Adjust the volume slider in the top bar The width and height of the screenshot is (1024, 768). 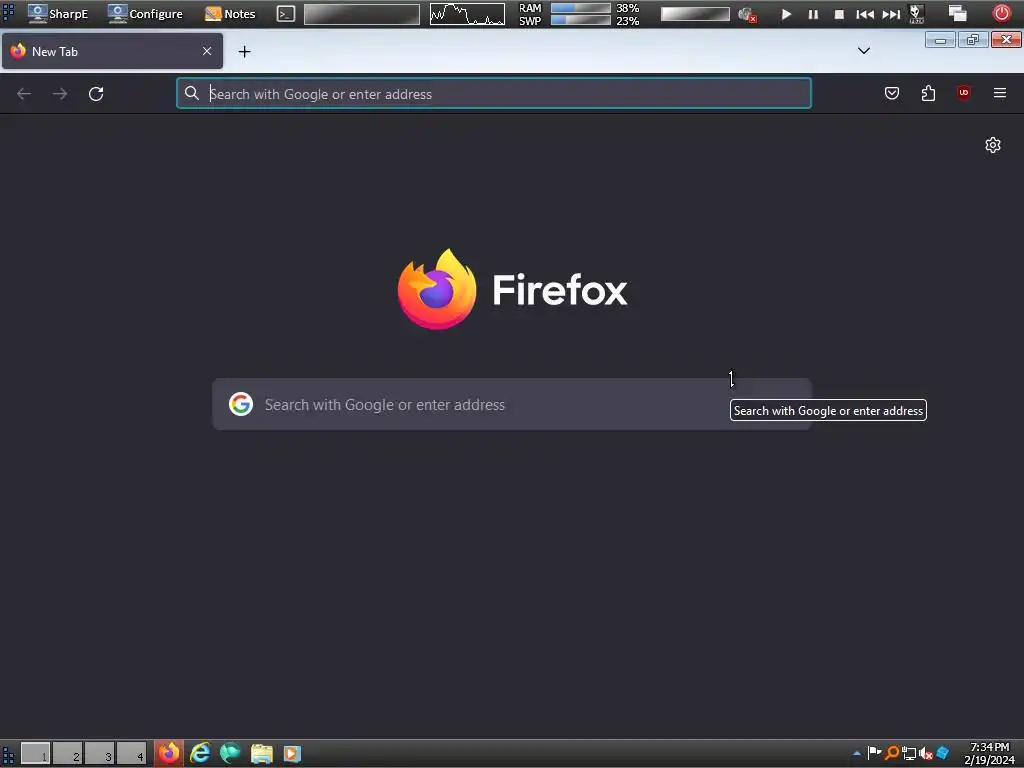(695, 14)
